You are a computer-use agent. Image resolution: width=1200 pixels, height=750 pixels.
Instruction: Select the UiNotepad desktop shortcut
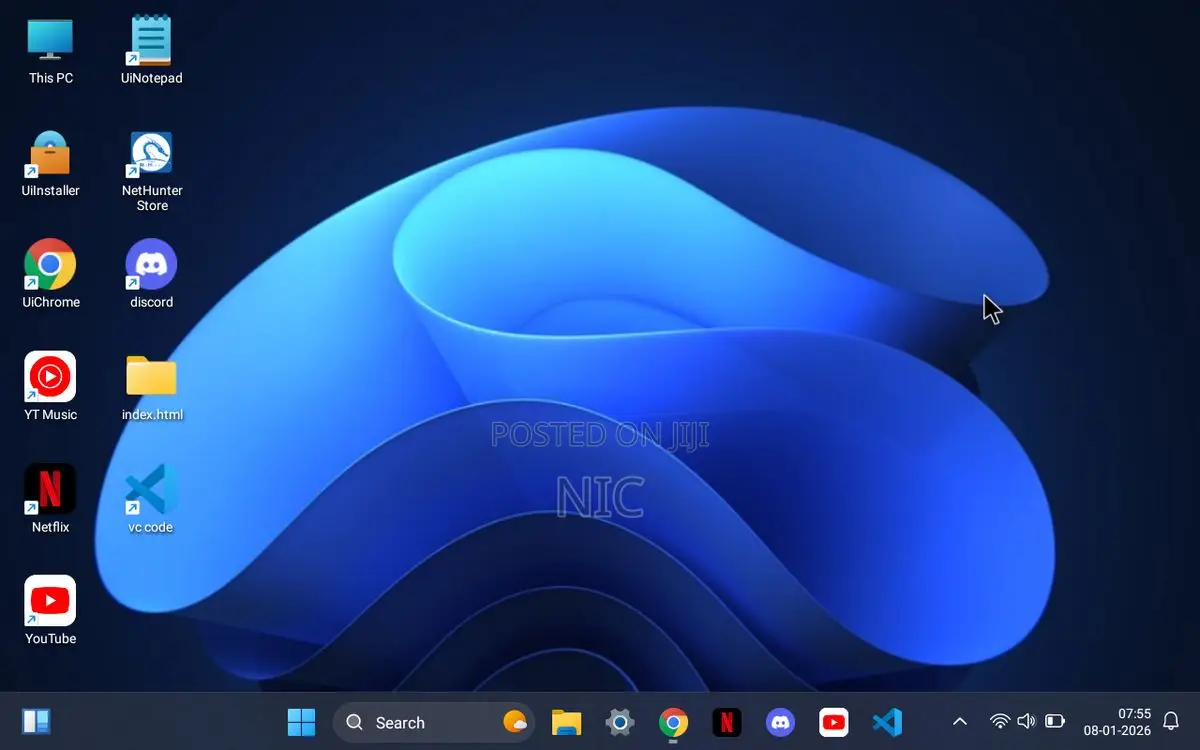click(x=151, y=50)
